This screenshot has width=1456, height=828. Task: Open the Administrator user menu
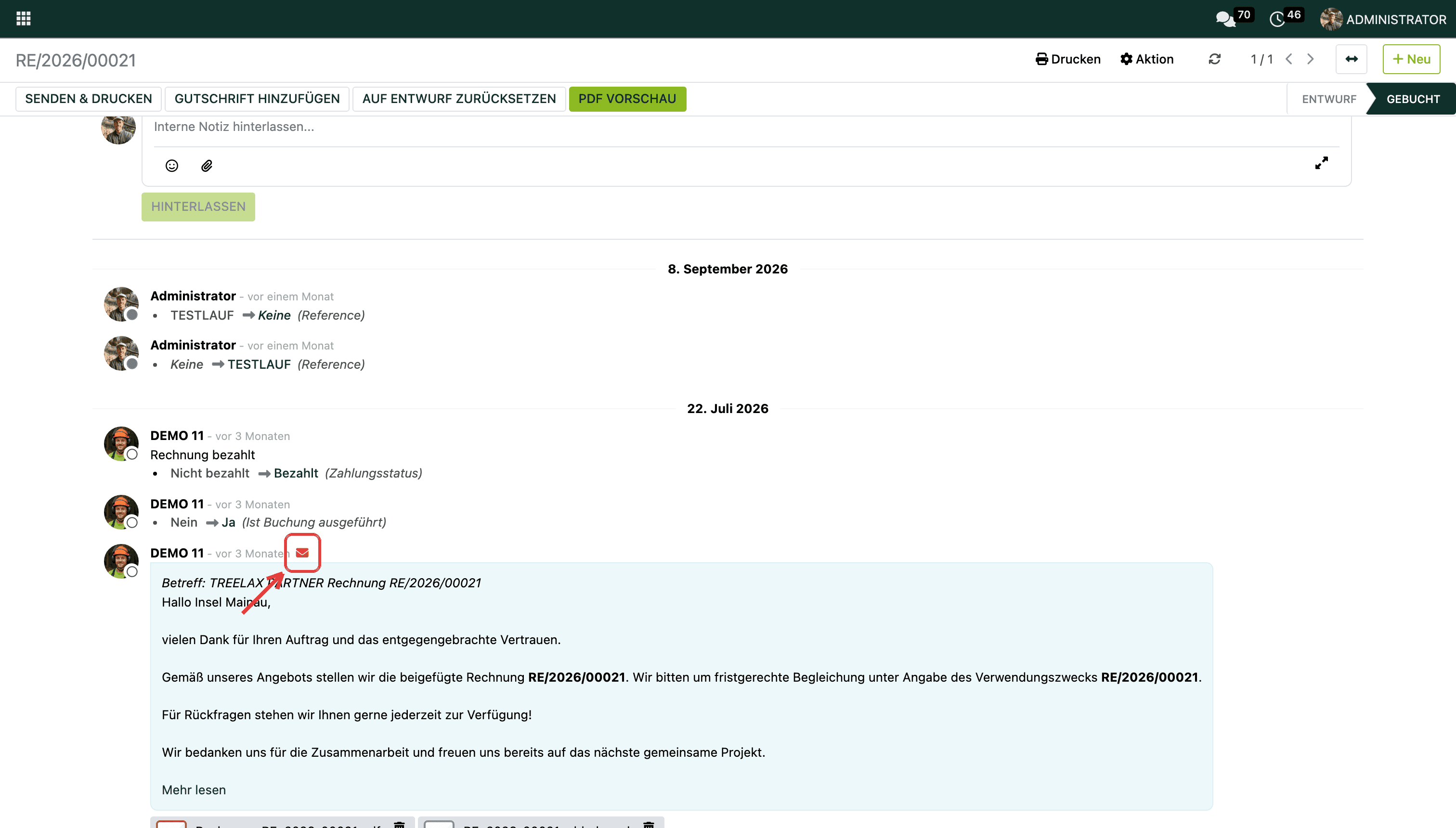(x=1383, y=19)
